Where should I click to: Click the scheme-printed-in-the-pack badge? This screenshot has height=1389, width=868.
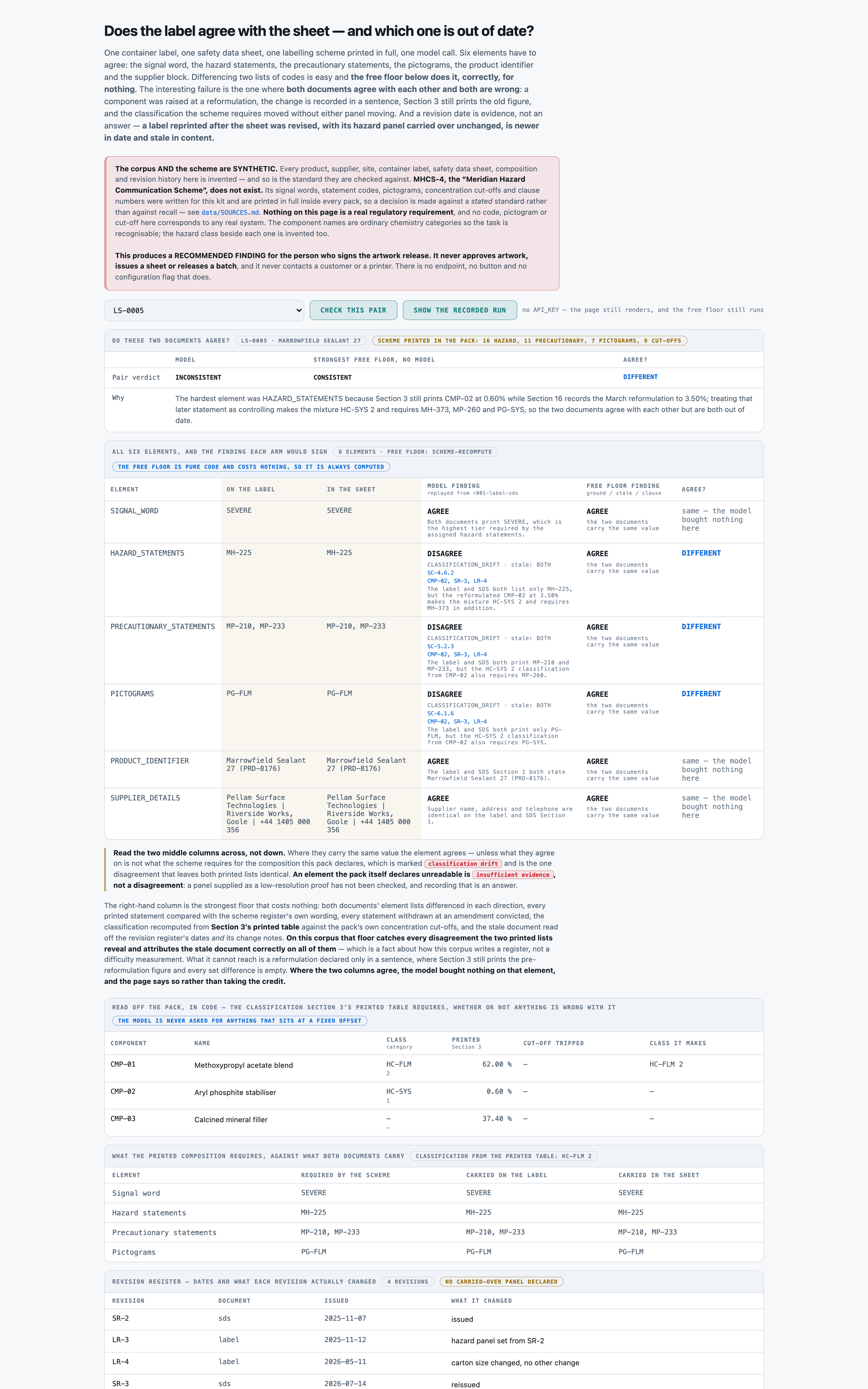529,341
